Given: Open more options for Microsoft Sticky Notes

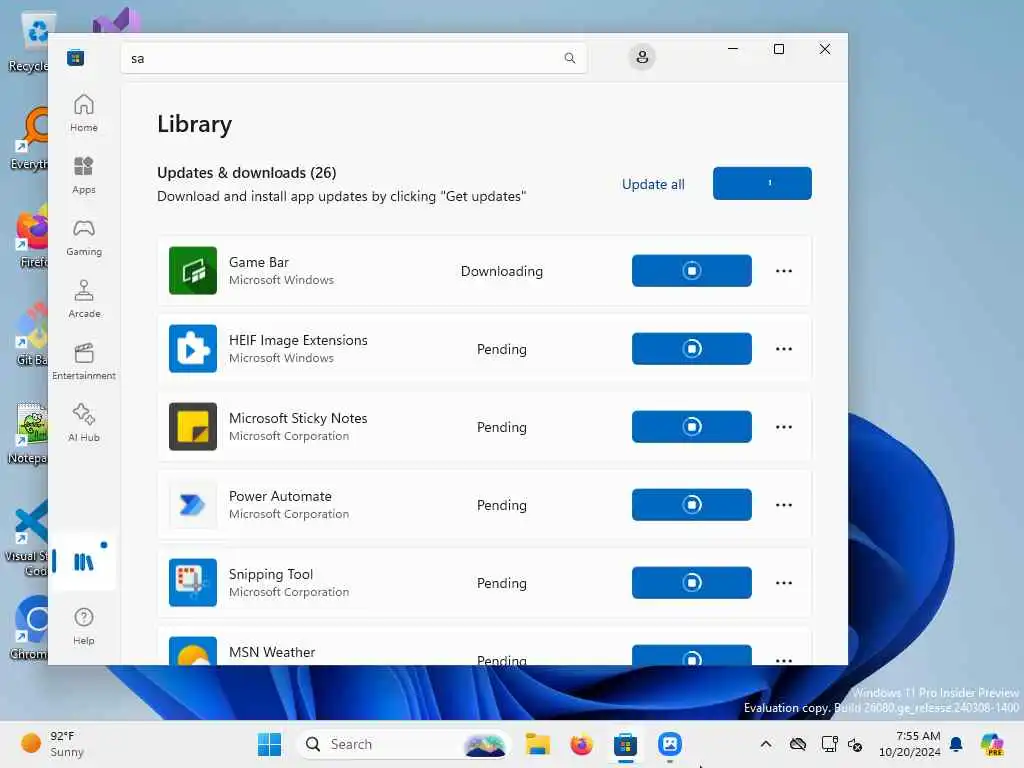Looking at the screenshot, I should [784, 426].
